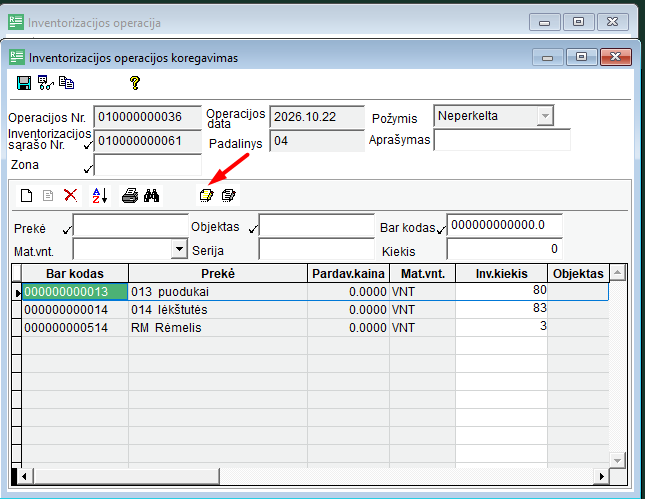Click the Padalinys field with 04
The image size is (645, 499).
tap(317, 141)
